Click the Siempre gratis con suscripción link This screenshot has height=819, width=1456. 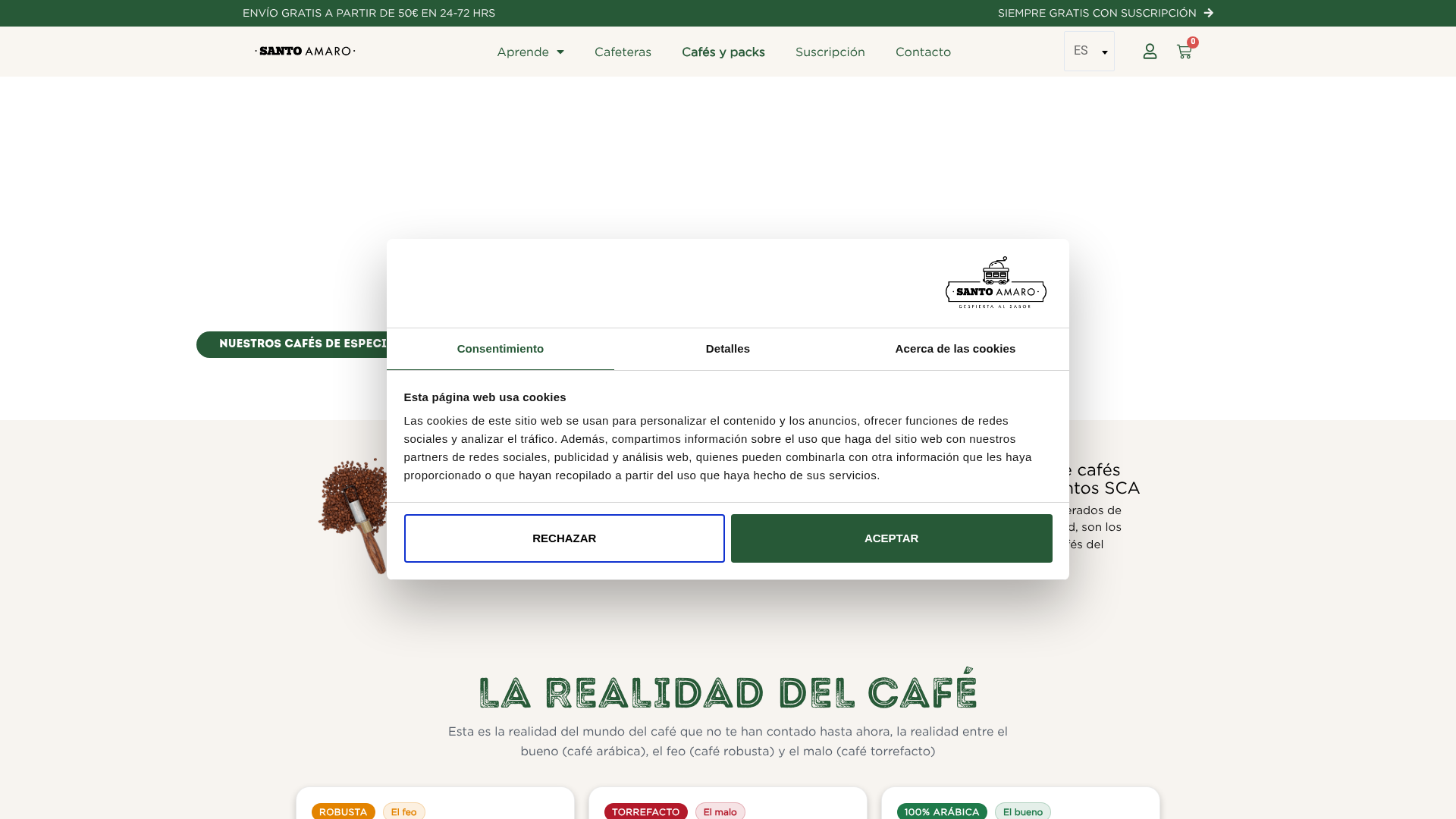pos(1097,13)
